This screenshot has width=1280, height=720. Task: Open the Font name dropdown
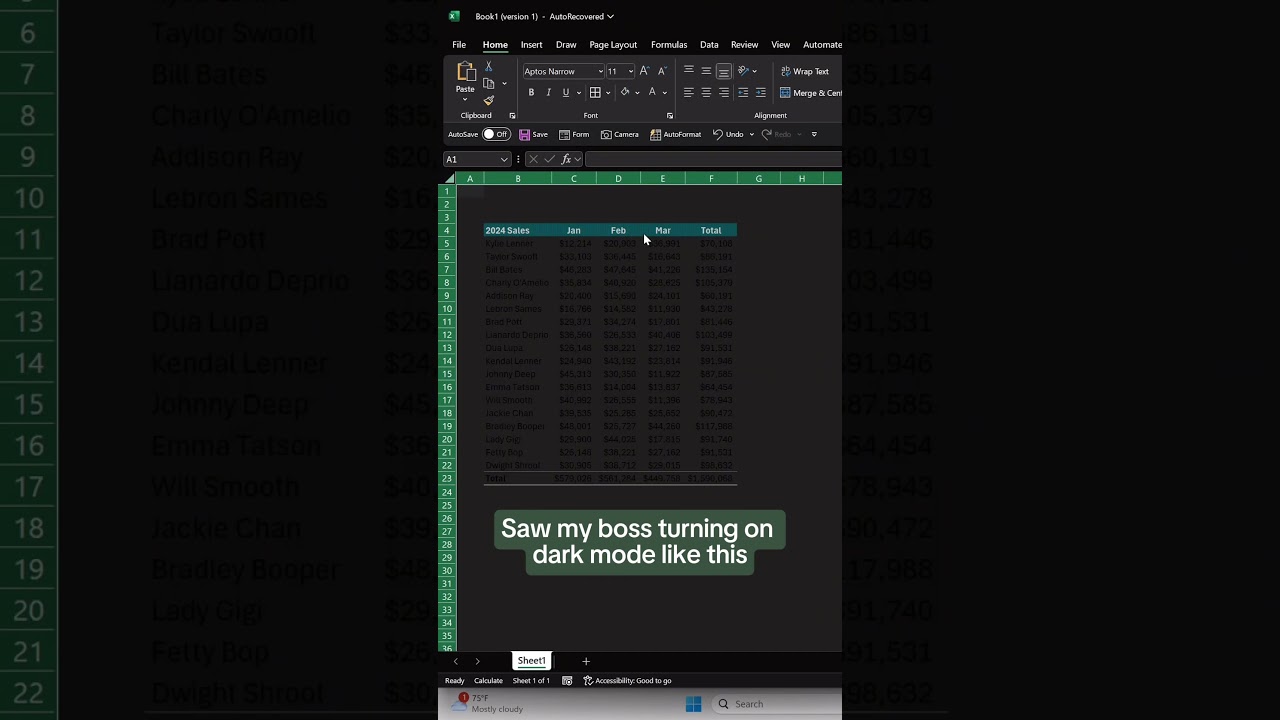click(x=600, y=71)
